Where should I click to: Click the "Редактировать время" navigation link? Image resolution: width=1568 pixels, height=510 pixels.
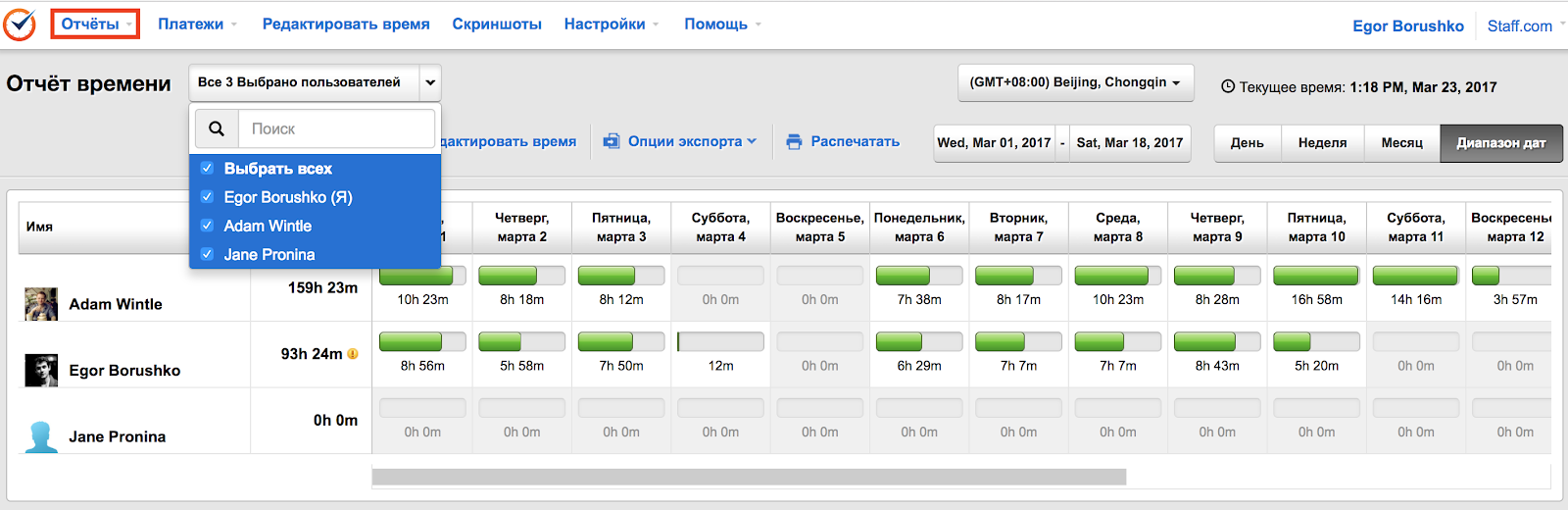[346, 25]
